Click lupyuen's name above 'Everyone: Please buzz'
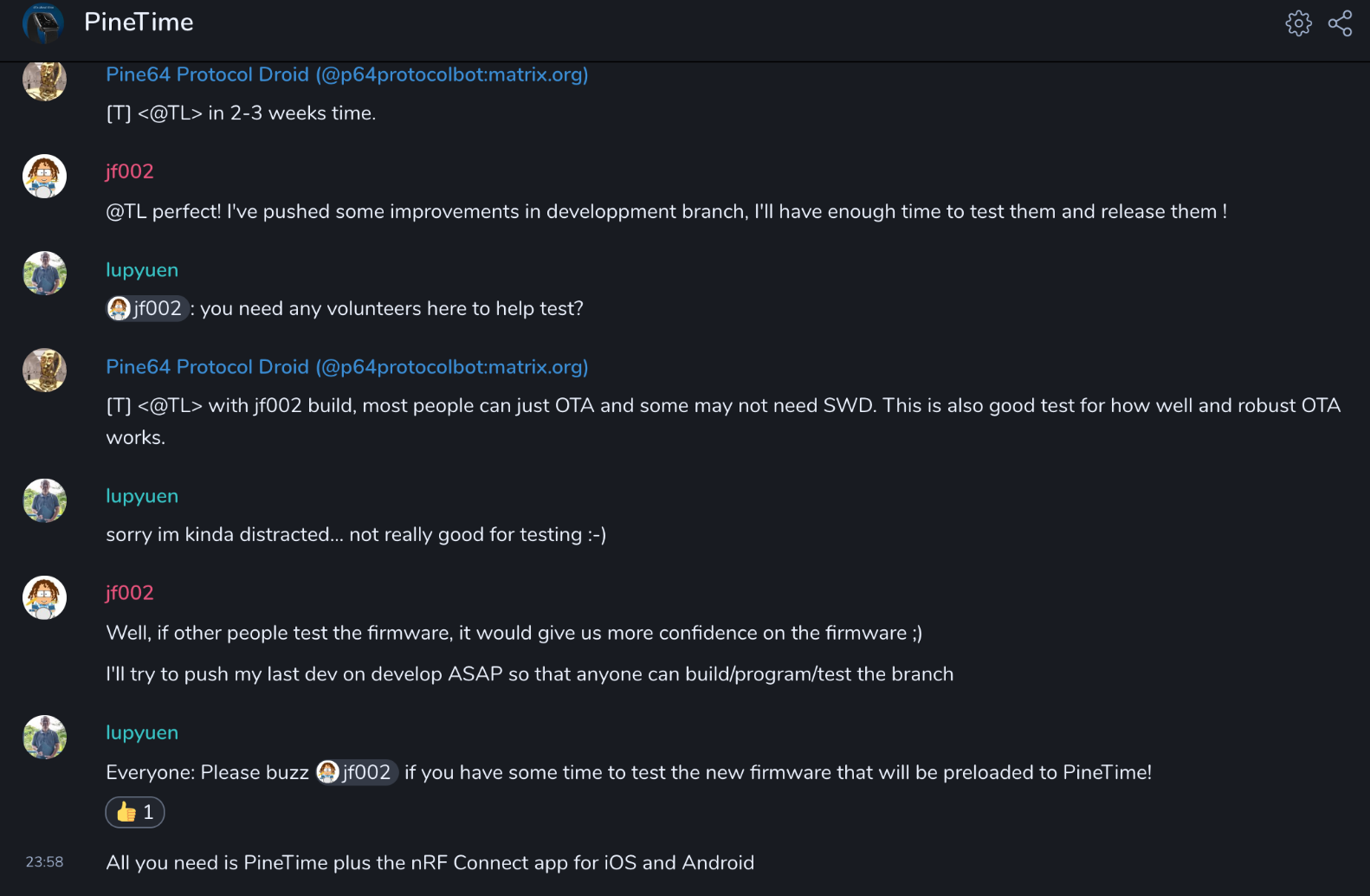 142,732
